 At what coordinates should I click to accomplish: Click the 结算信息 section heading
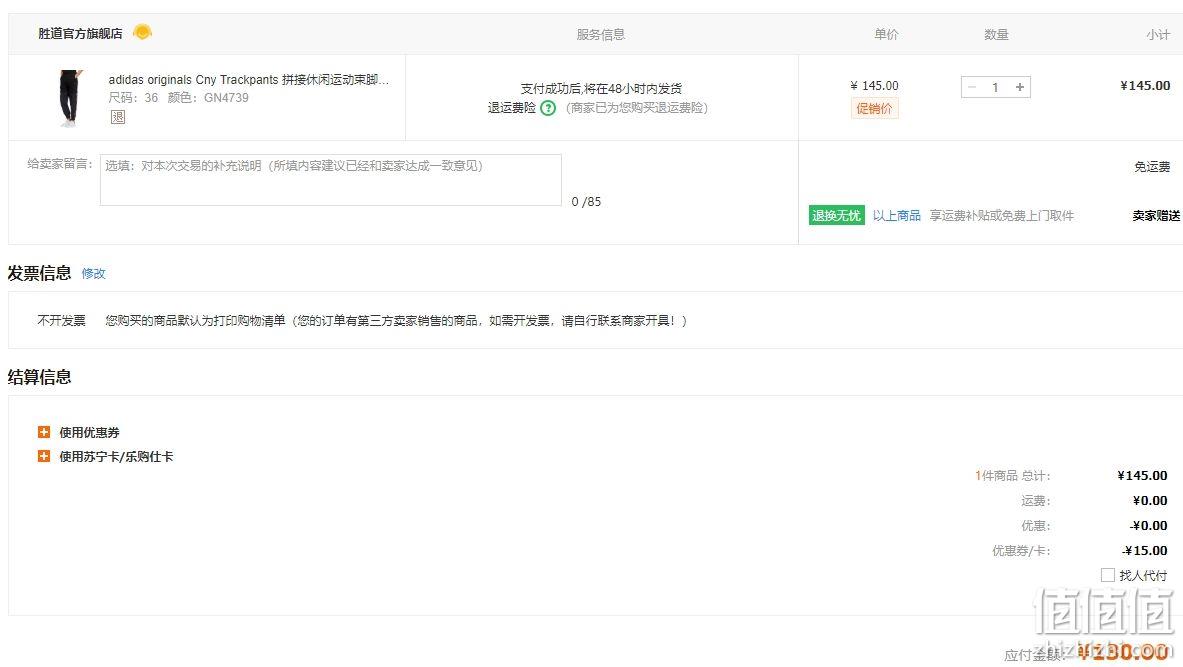click(39, 377)
